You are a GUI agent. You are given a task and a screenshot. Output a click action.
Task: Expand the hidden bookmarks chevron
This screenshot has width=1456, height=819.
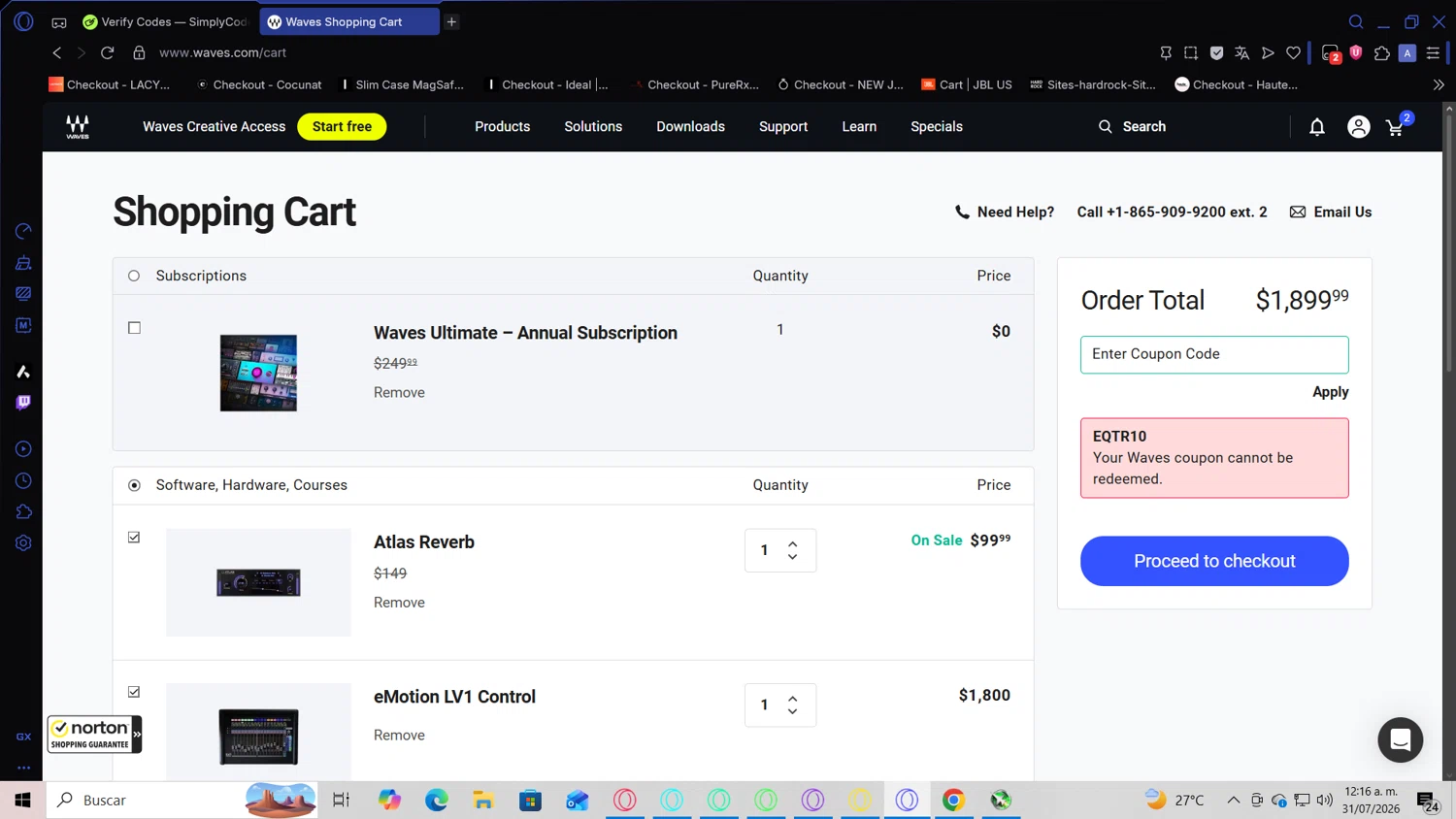point(1439,84)
